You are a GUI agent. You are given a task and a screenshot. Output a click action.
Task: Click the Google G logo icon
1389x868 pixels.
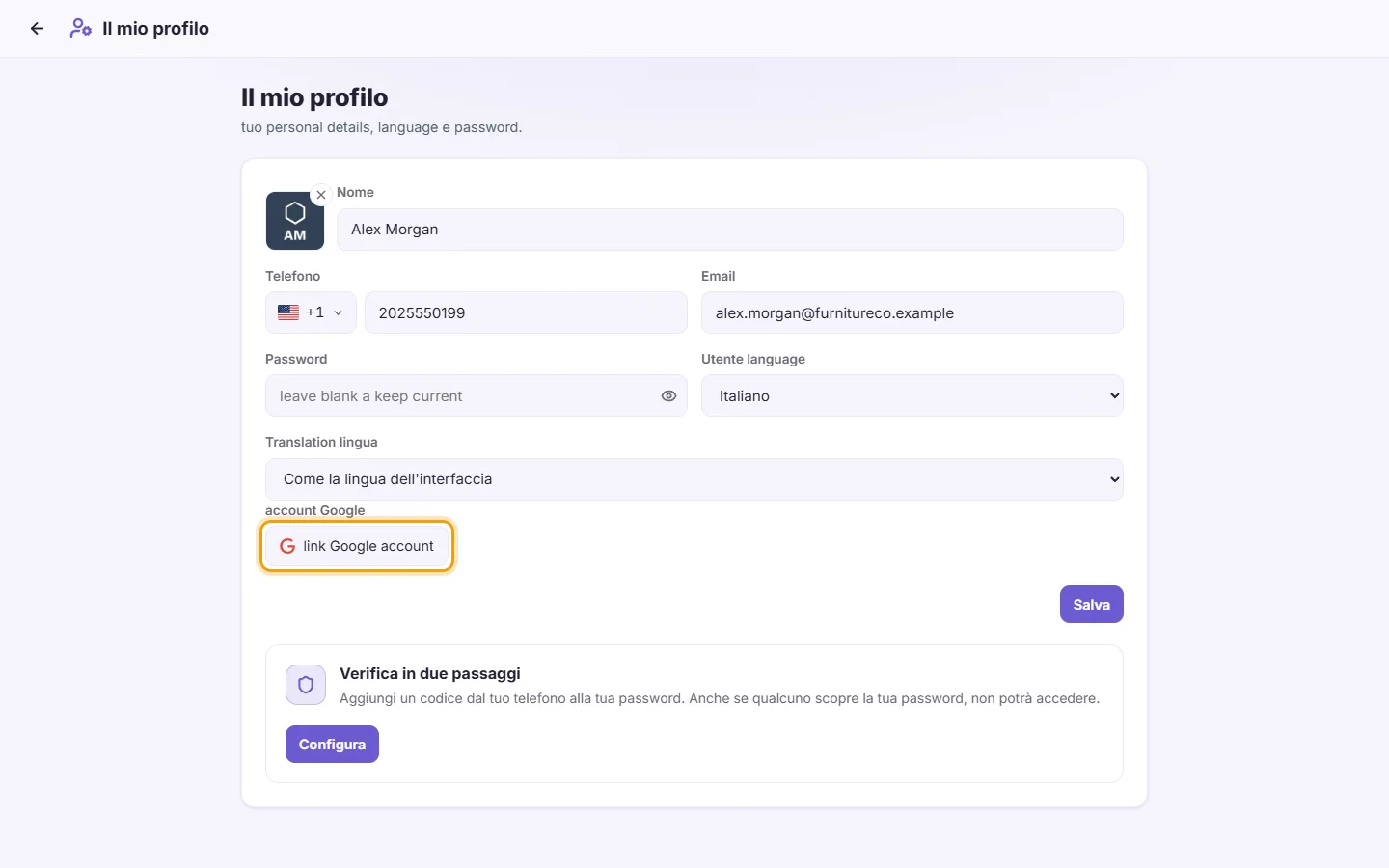tap(287, 546)
